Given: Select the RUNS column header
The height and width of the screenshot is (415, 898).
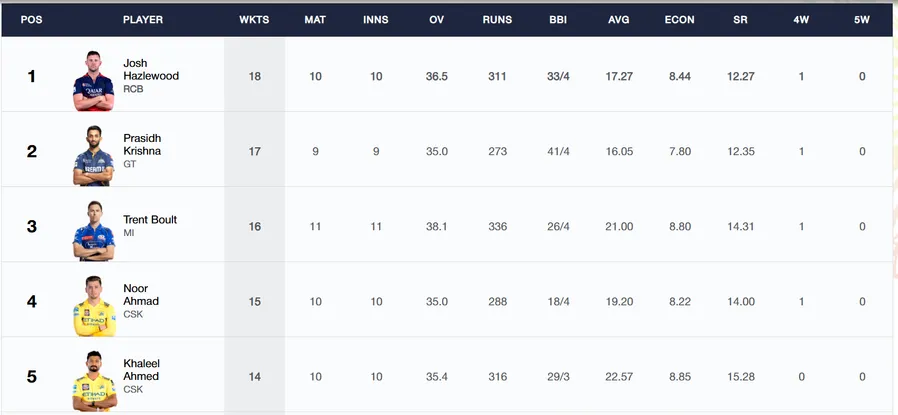Looking at the screenshot, I should click(497, 19).
